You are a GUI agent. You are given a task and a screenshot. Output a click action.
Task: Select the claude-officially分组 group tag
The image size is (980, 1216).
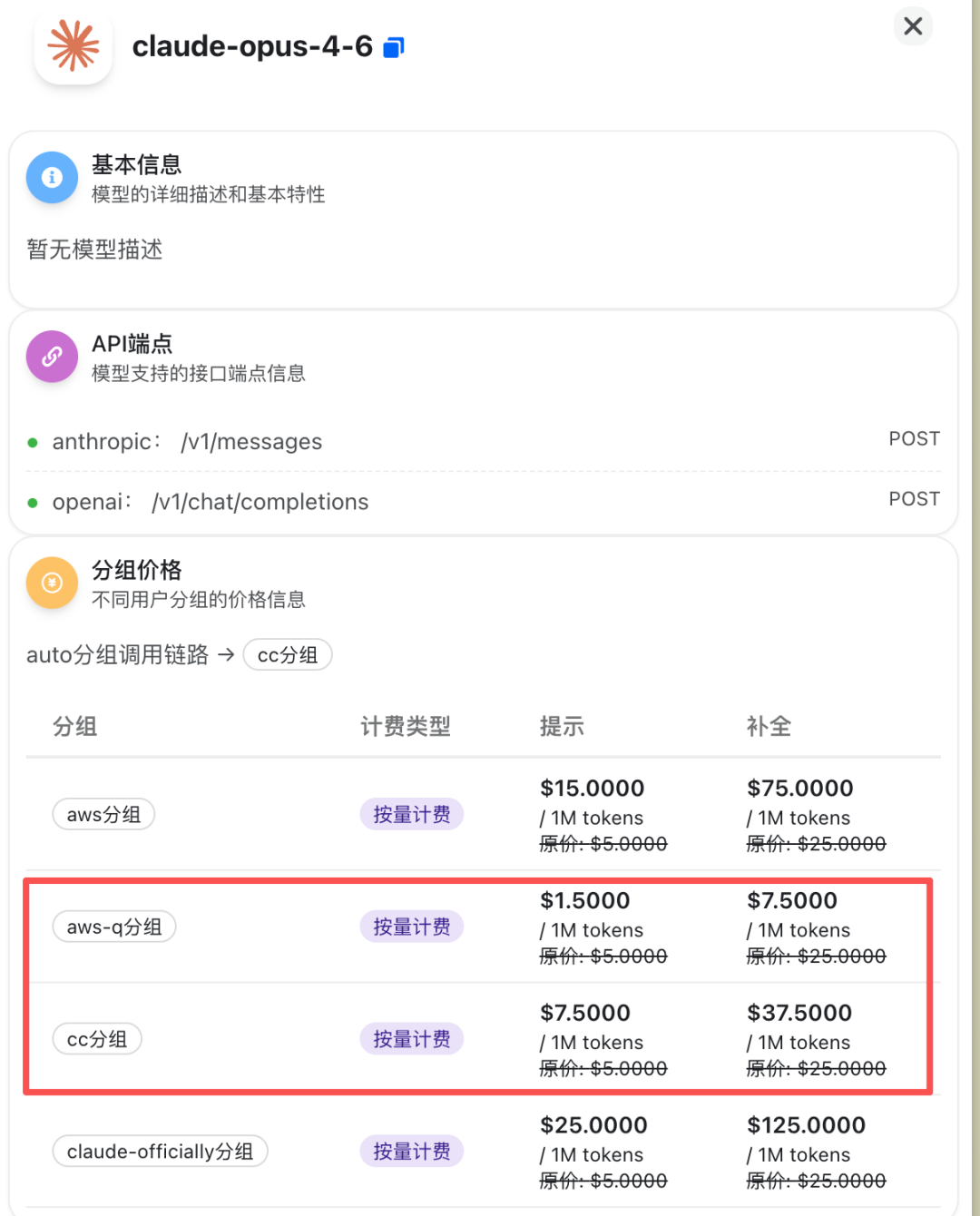pyautogui.click(x=160, y=1152)
